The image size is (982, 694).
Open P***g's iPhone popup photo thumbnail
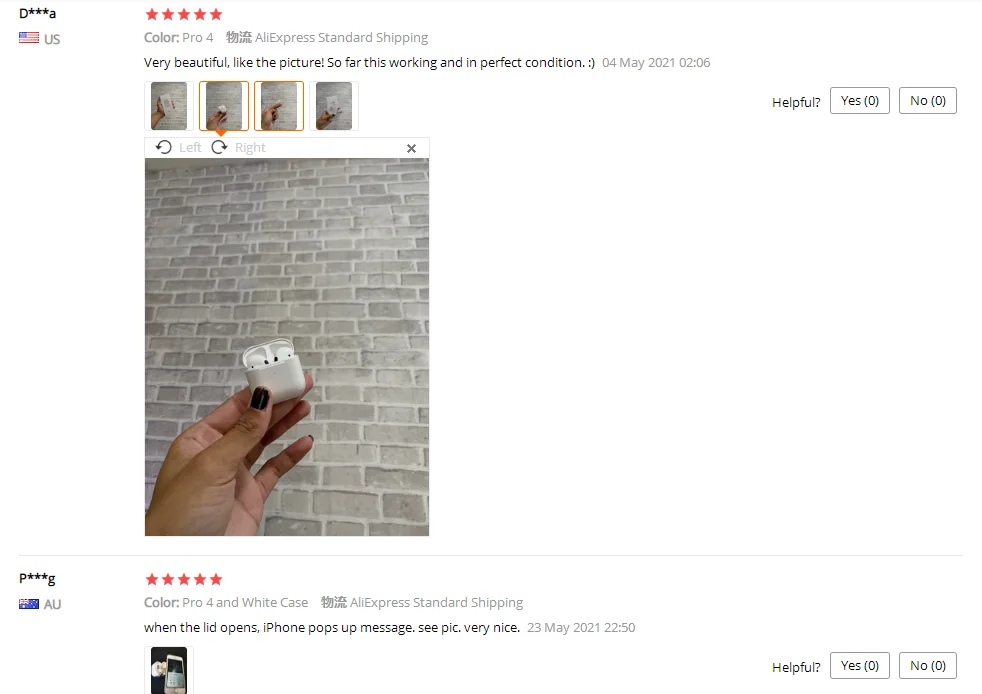[168, 670]
